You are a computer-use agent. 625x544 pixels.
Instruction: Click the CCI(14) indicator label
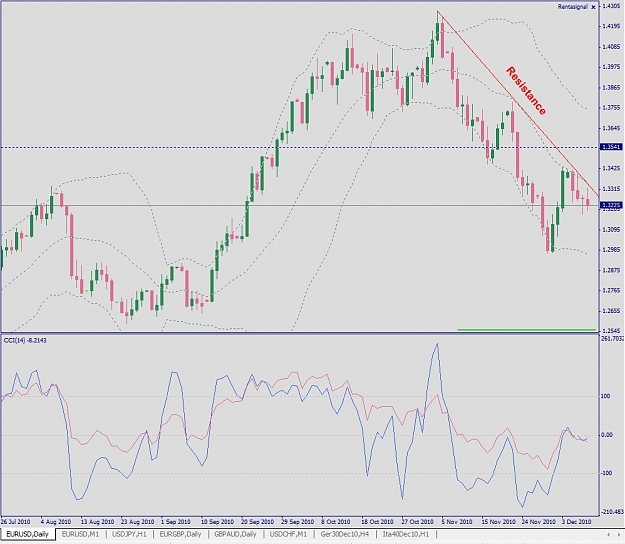(25, 340)
